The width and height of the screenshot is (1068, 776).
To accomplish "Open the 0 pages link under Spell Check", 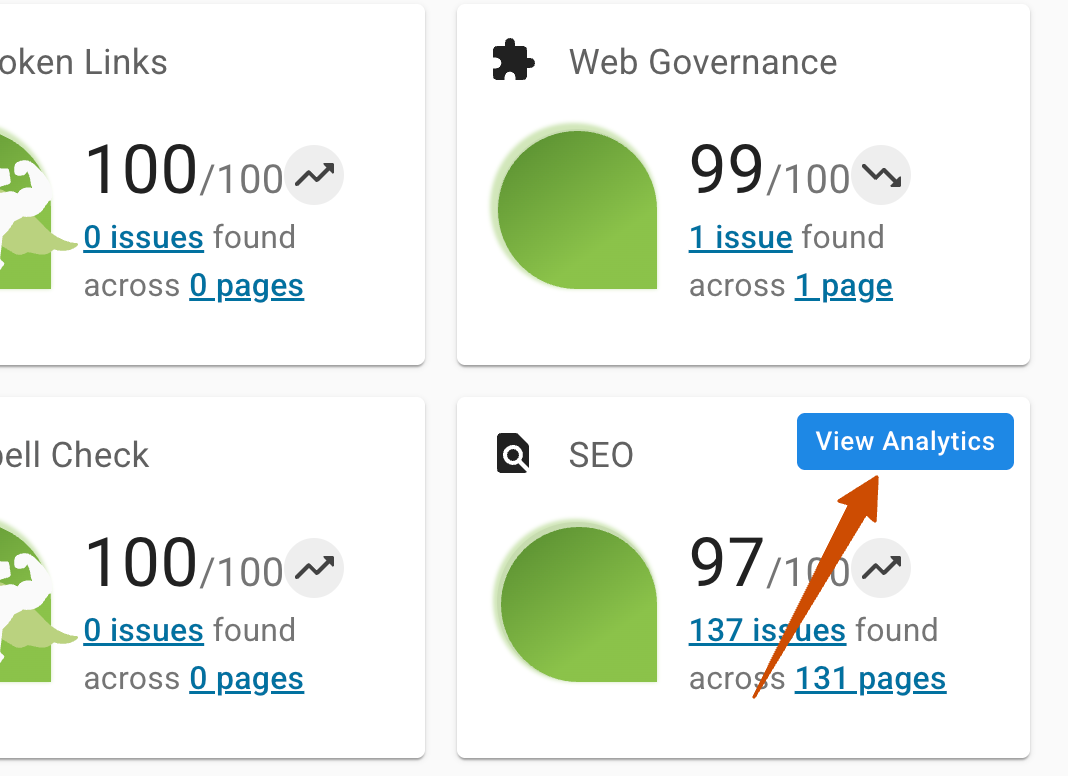I will point(246,678).
